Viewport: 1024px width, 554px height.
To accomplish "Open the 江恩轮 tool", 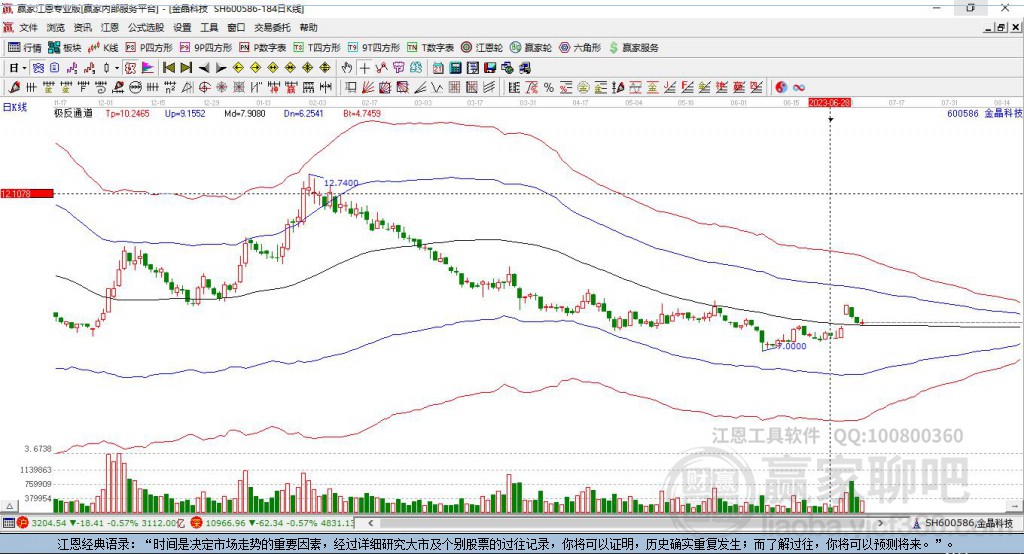I will point(482,48).
